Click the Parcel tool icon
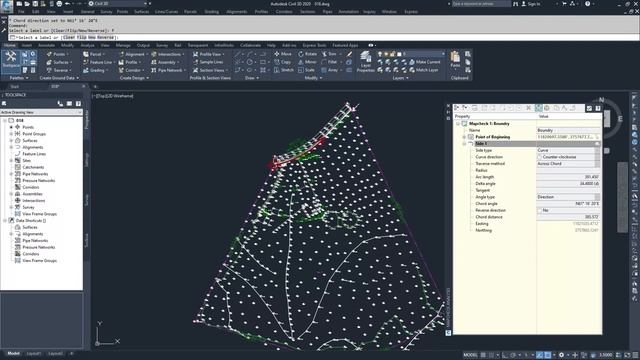This screenshot has height=360, width=640. tap(86, 54)
